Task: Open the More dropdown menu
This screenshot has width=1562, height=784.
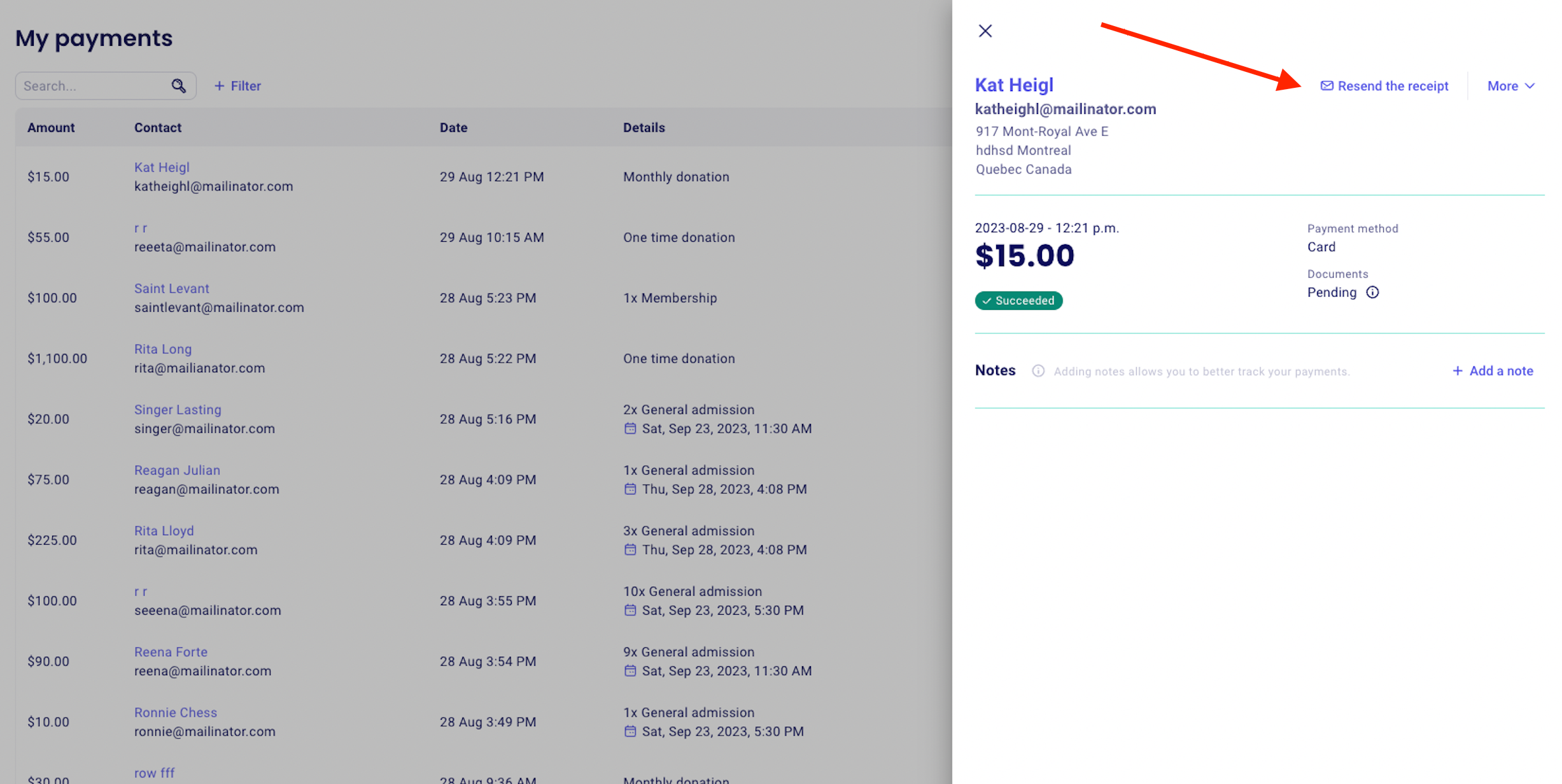Action: tap(1502, 86)
